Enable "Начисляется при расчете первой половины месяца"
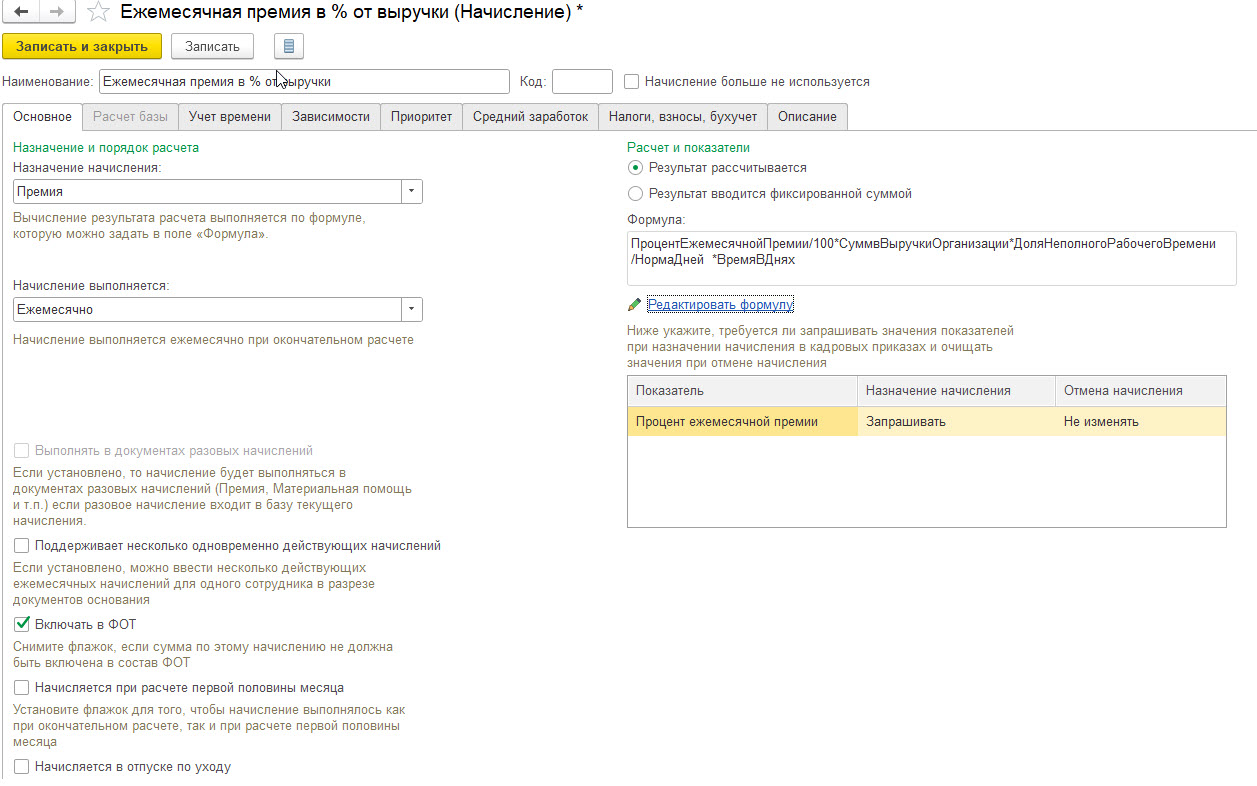This screenshot has width=1257, height=786. [x=22, y=688]
